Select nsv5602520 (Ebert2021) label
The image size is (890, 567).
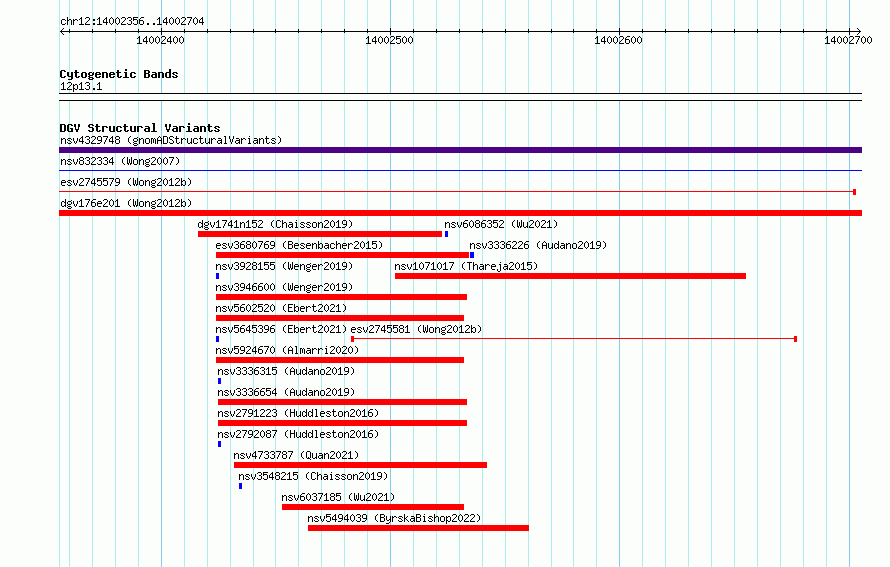[x=281, y=308]
